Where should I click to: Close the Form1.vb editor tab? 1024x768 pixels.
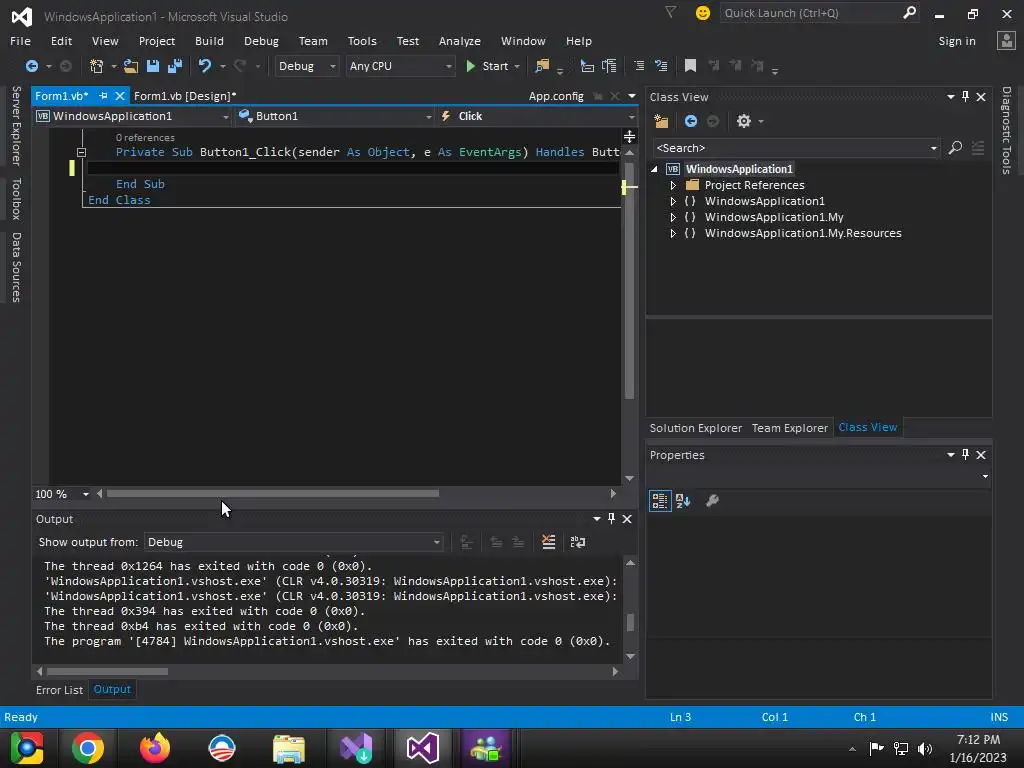pyautogui.click(x=120, y=96)
